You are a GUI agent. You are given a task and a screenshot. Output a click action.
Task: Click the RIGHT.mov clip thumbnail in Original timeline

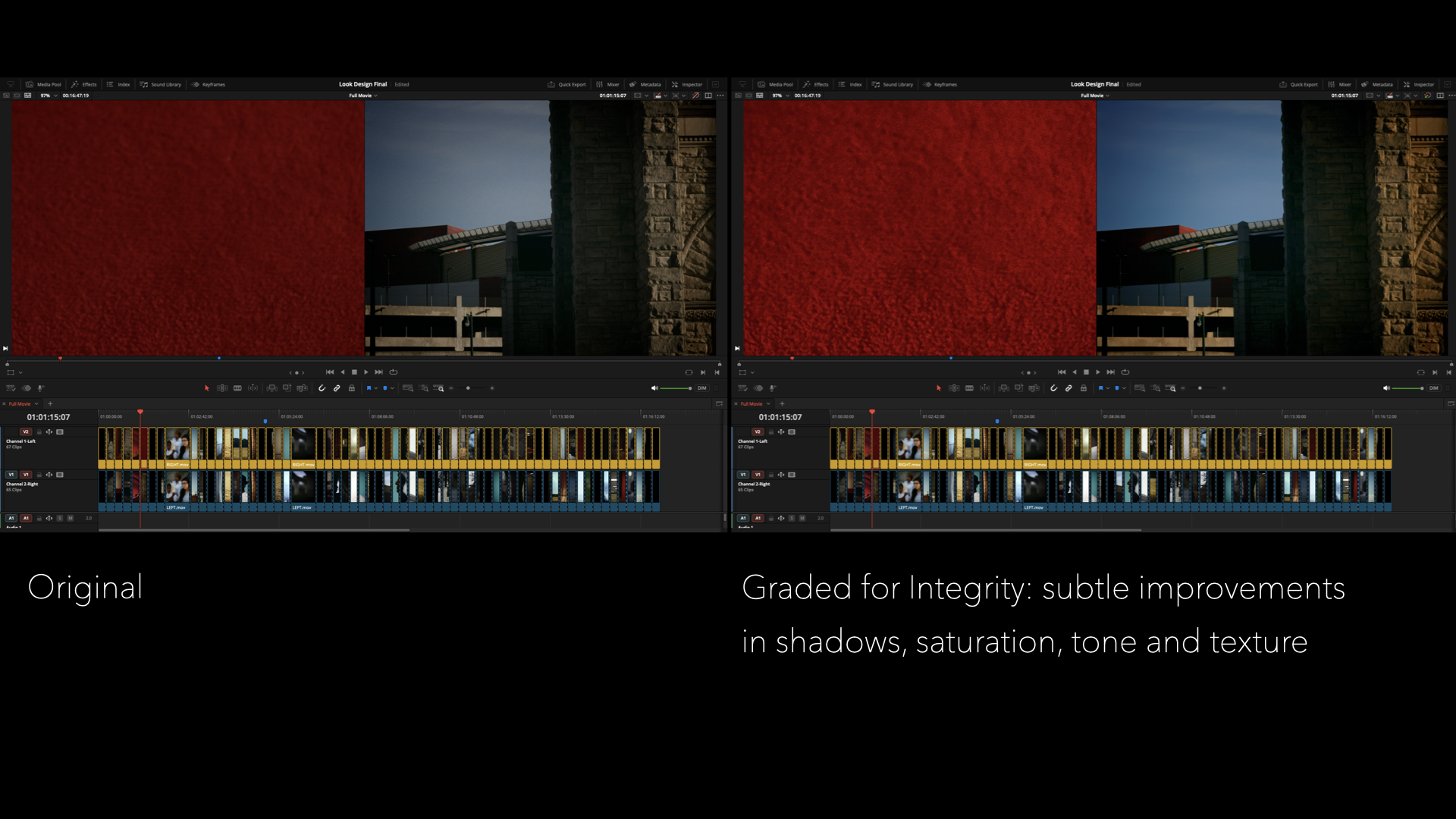[x=177, y=445]
